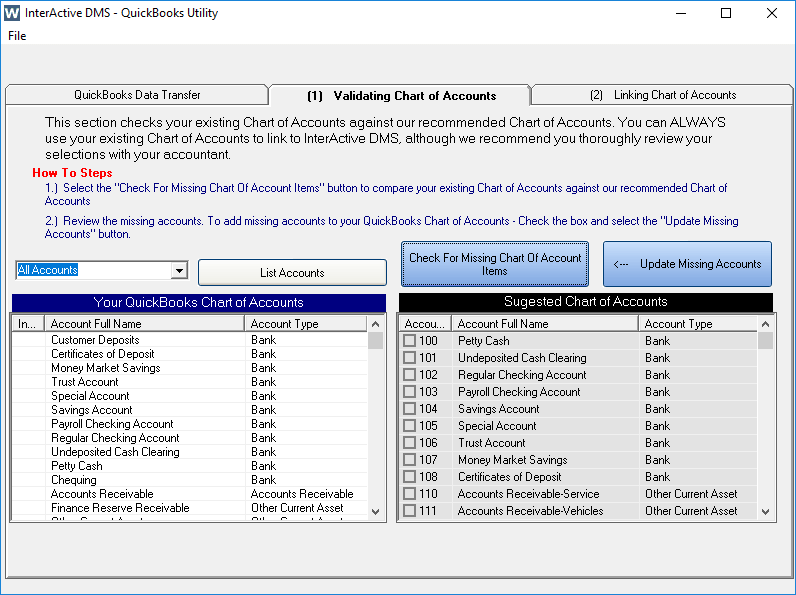
Task: Click the In... column header in QuickBooks list
Action: [28, 324]
